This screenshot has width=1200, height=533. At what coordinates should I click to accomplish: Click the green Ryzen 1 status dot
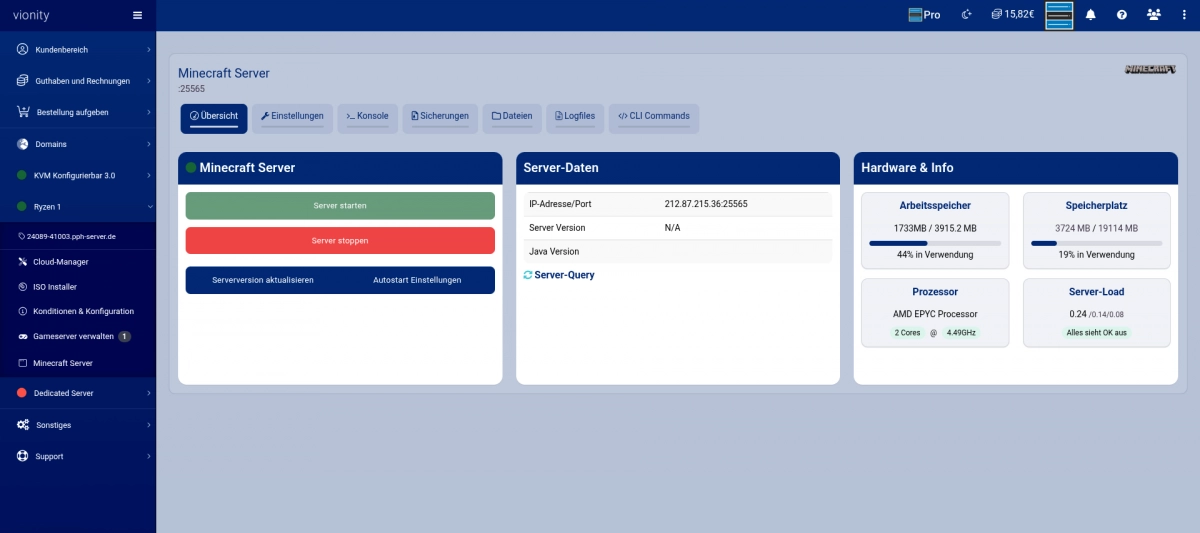(23, 207)
